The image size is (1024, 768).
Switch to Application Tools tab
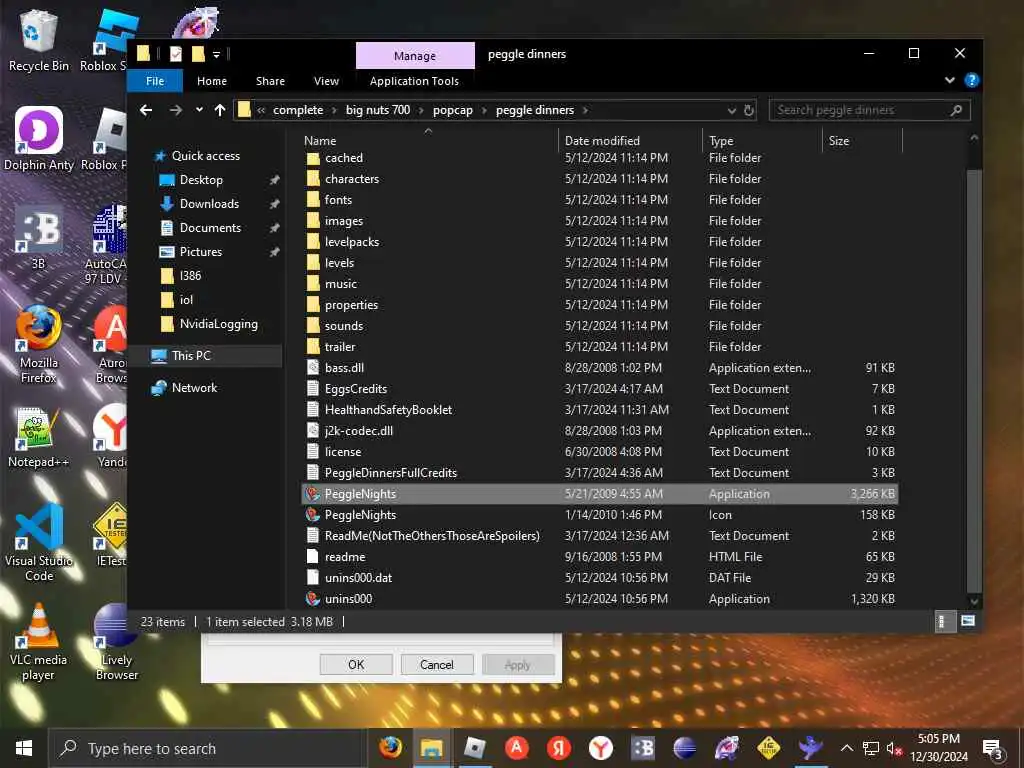click(414, 81)
